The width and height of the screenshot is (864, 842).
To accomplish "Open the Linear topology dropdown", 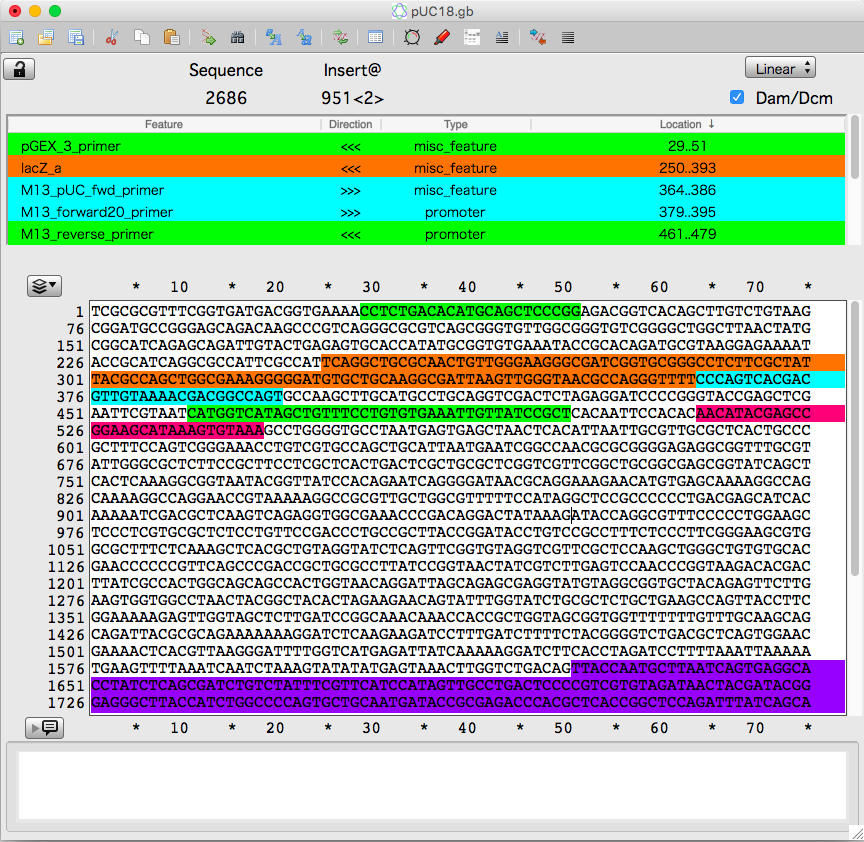I will coord(780,68).
